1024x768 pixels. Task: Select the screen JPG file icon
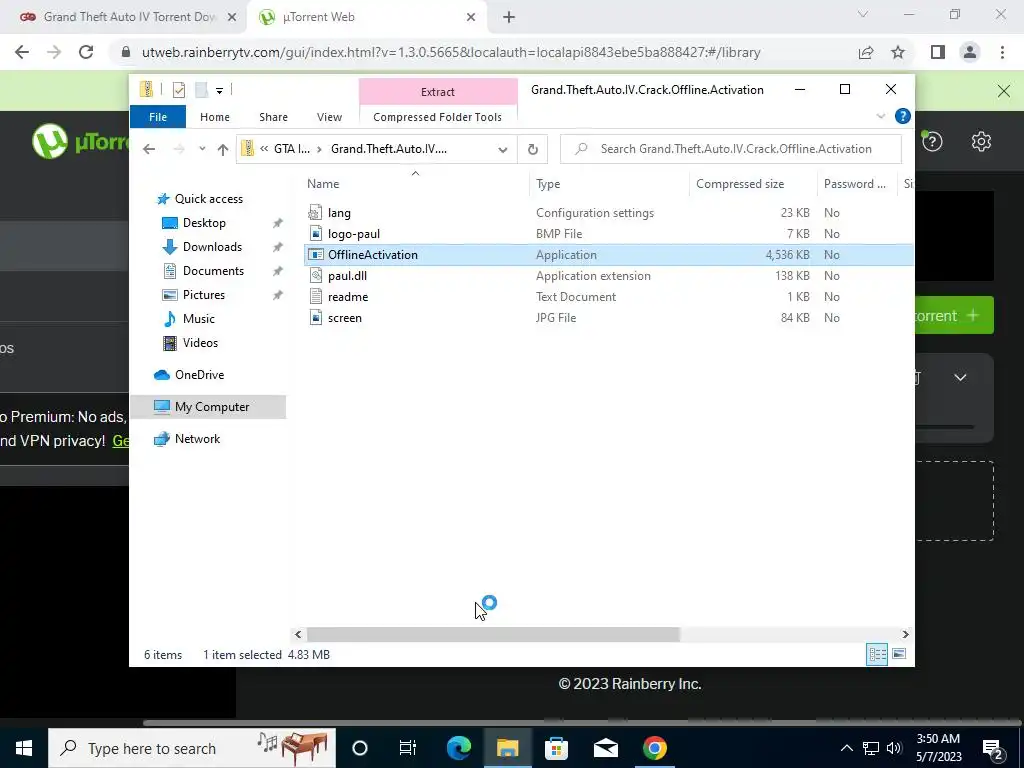315,317
